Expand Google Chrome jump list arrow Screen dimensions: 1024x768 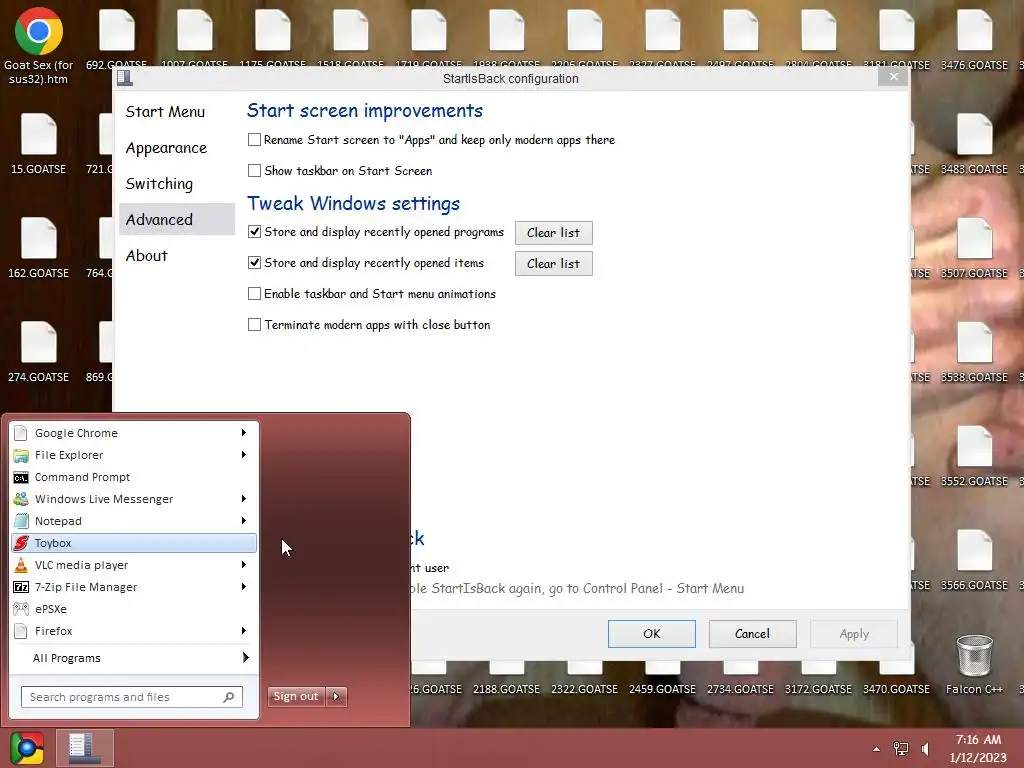[x=244, y=432]
